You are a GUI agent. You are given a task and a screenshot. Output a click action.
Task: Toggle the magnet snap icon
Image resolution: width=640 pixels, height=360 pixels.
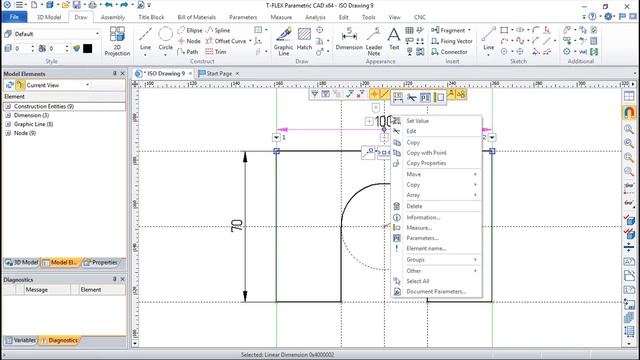tap(629, 112)
